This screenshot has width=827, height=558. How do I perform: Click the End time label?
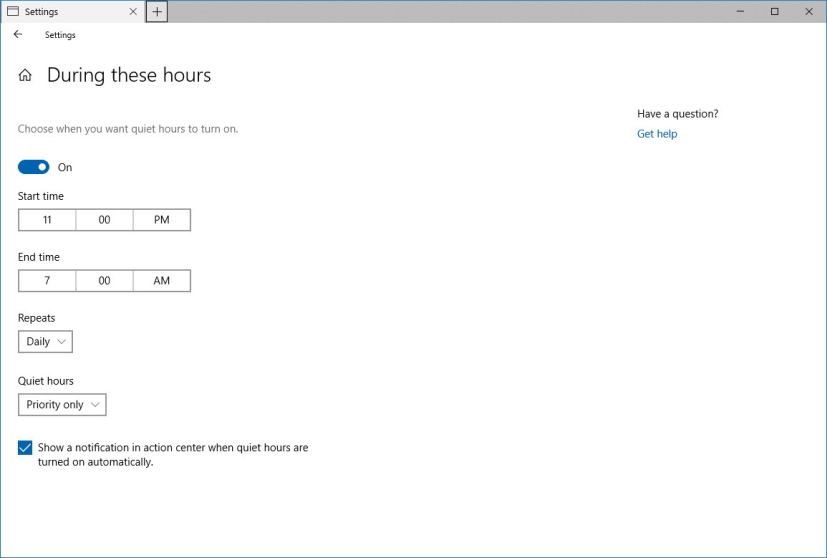pyautogui.click(x=39, y=257)
